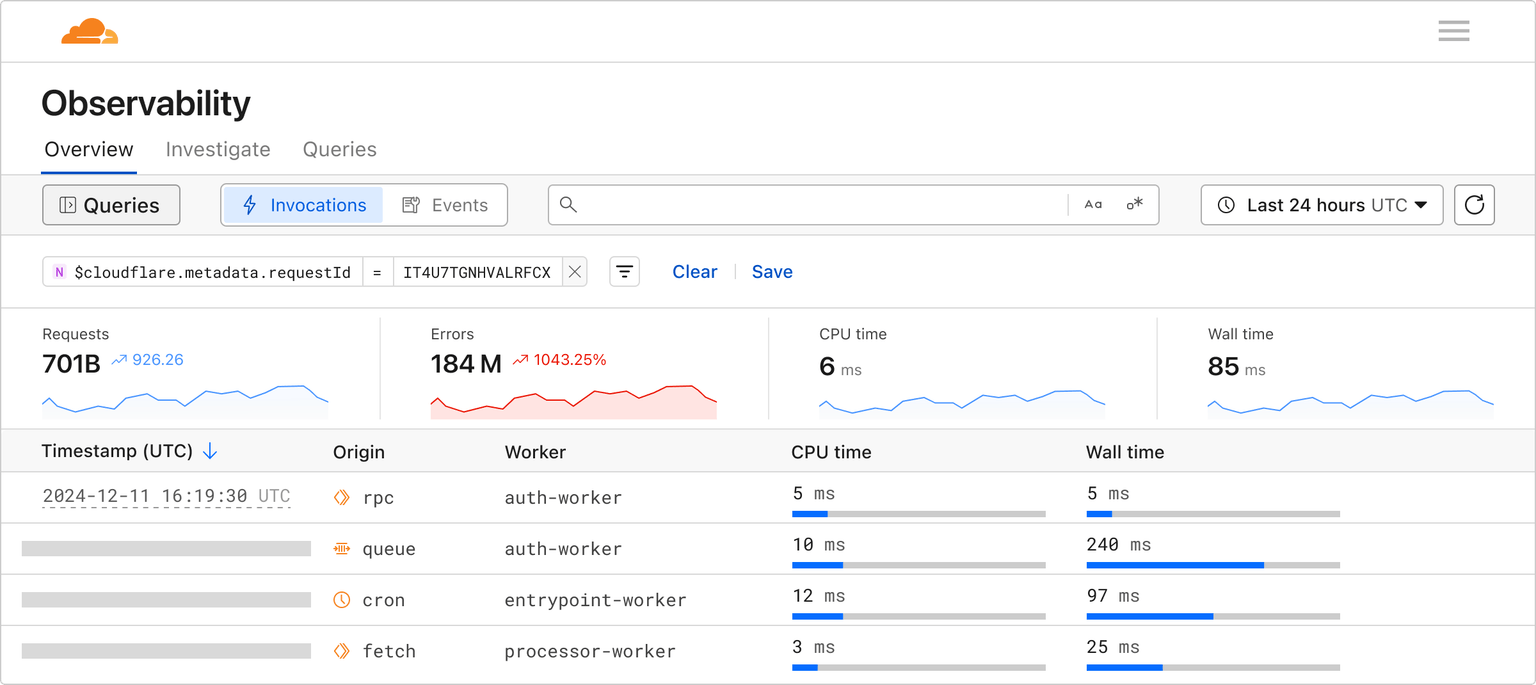Screen dimensions: 1536x685
Task: Toggle case-sensitive search with the Aa icon
Action: pos(1092,204)
